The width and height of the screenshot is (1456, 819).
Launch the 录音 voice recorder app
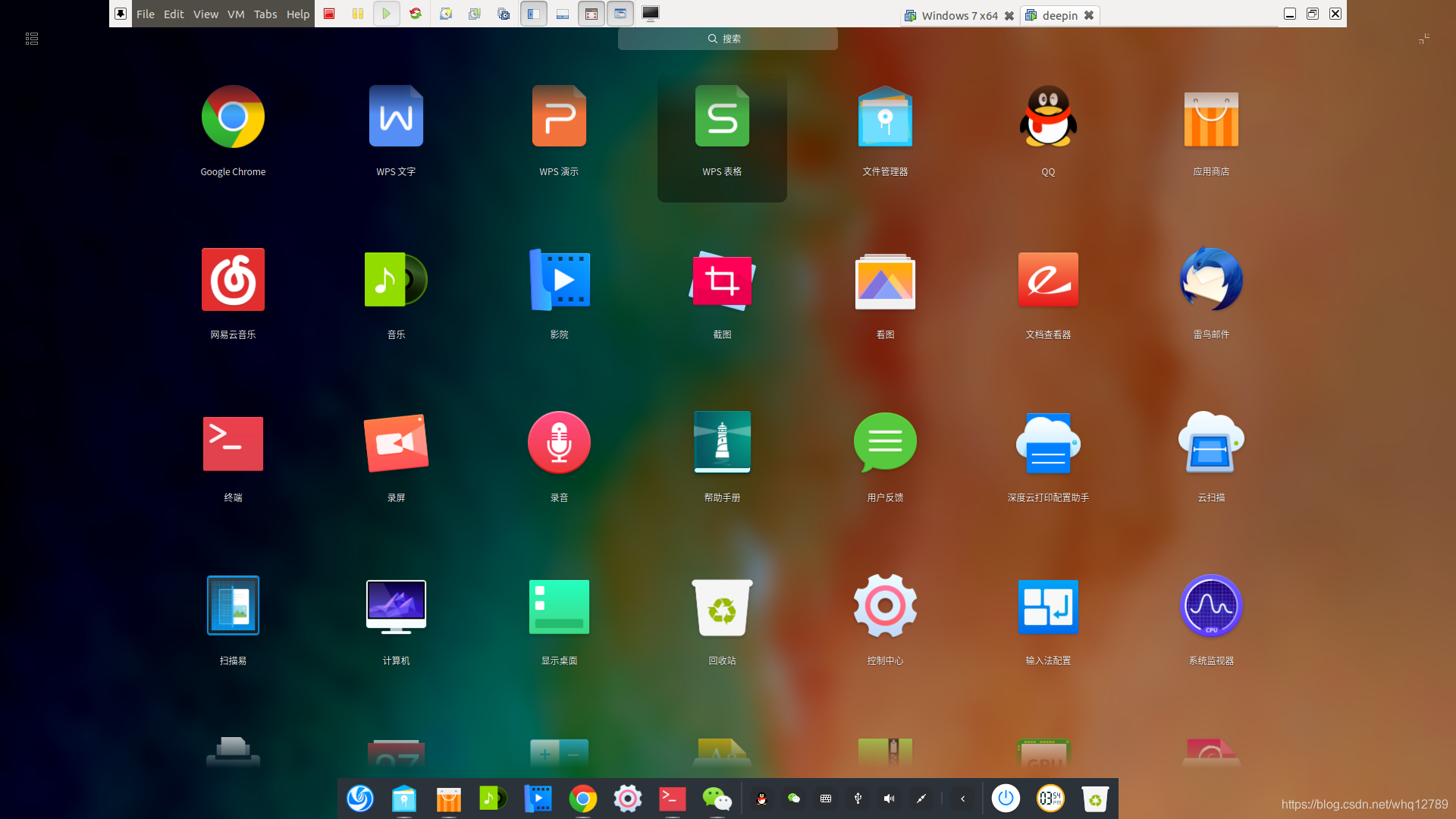point(559,443)
